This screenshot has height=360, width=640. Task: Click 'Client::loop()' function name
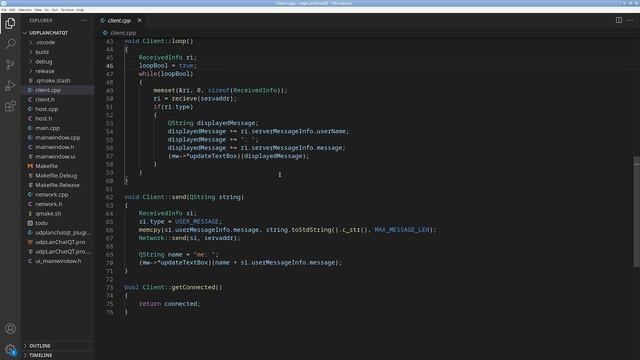[x=168, y=41]
